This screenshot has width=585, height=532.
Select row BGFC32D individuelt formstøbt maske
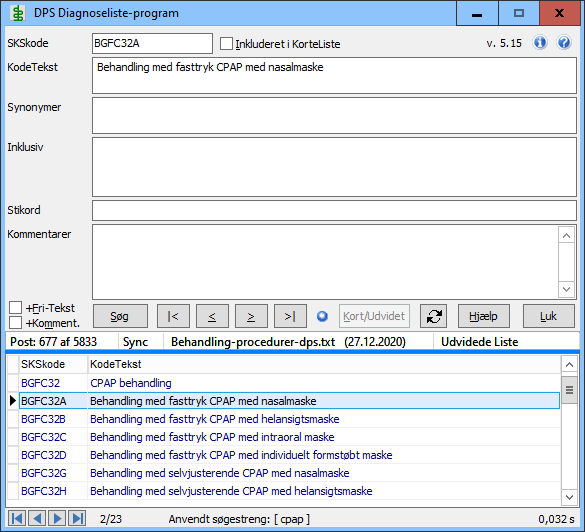(x=289, y=455)
